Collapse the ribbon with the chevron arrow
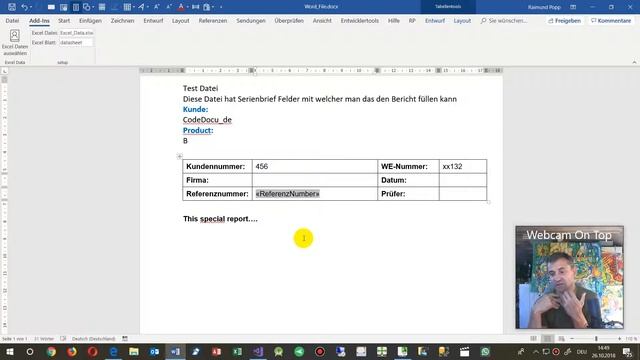 click(634, 62)
